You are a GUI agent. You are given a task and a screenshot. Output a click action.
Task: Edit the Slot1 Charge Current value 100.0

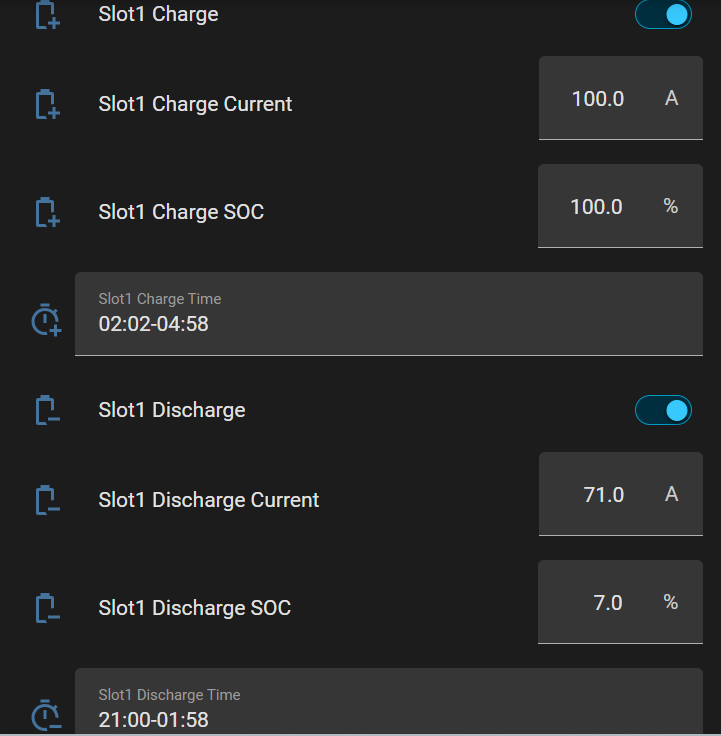point(621,98)
